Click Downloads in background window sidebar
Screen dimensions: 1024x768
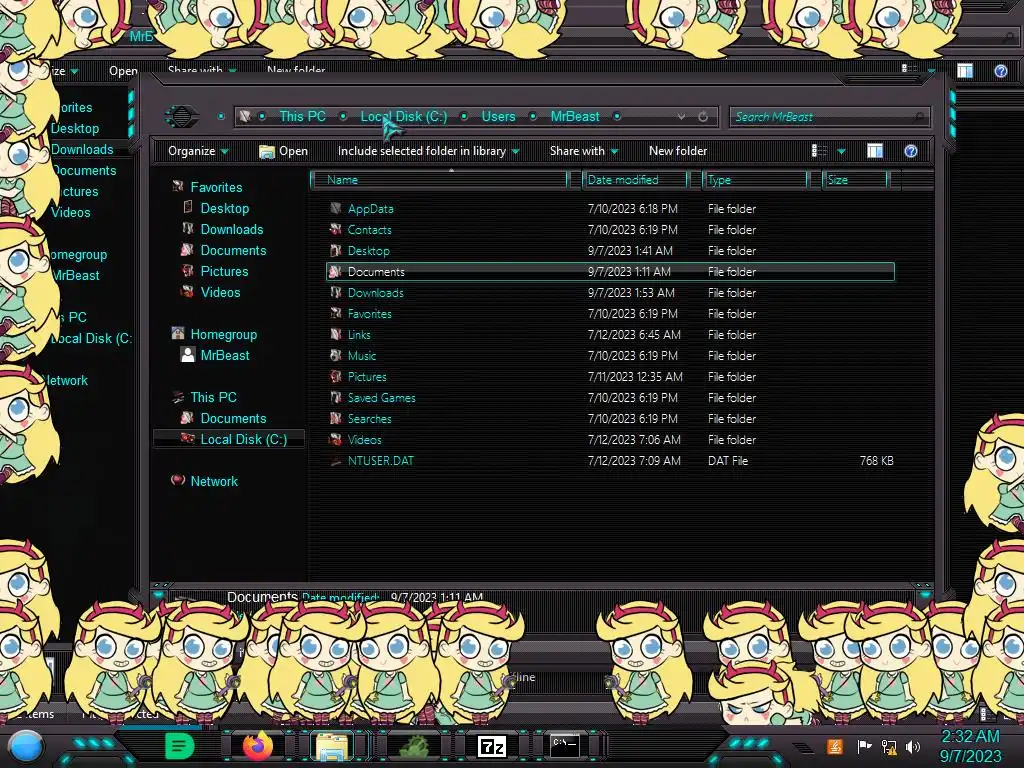click(82, 150)
